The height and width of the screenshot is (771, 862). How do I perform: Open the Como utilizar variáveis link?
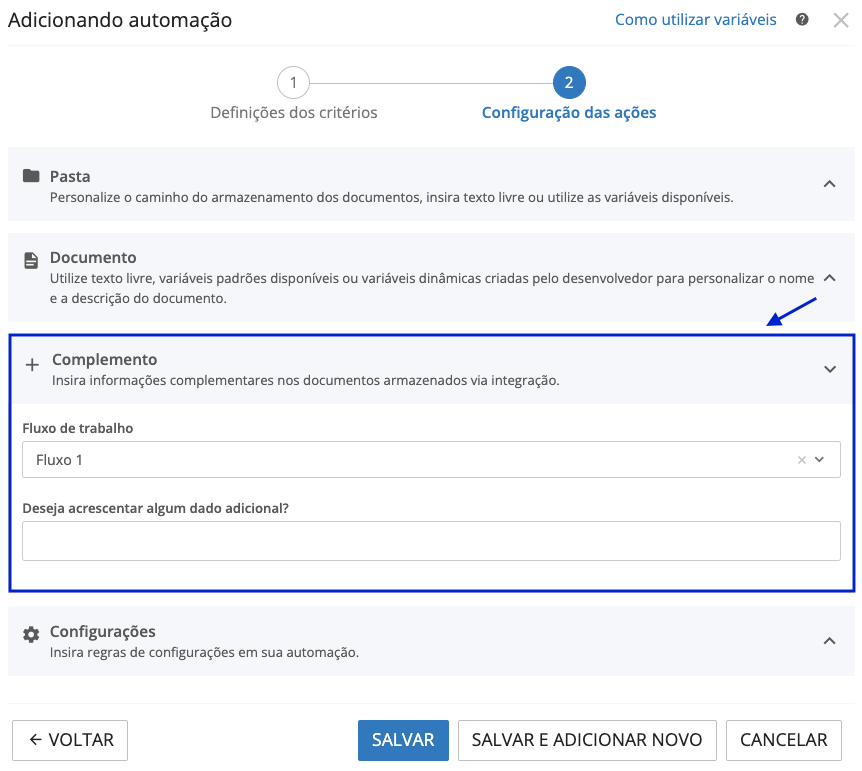tap(695, 20)
